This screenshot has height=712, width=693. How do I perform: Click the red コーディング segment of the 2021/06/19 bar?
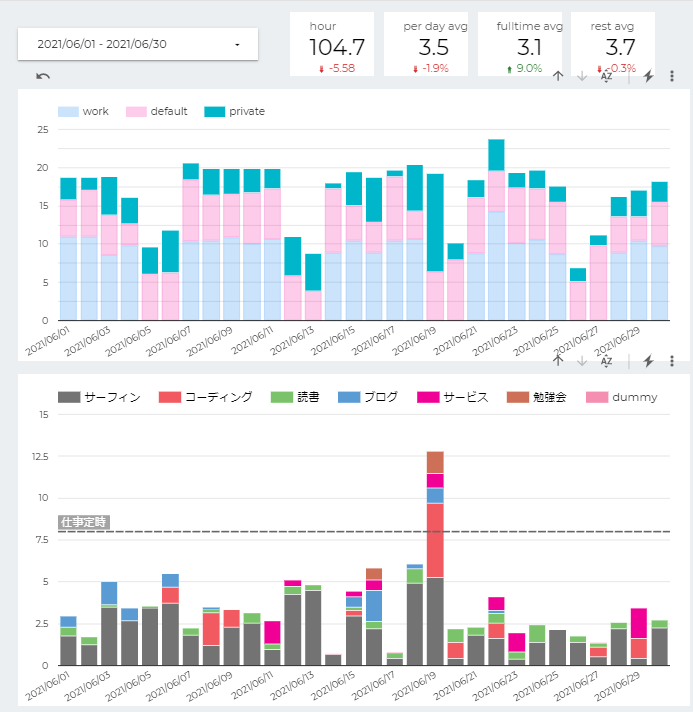click(x=435, y=540)
